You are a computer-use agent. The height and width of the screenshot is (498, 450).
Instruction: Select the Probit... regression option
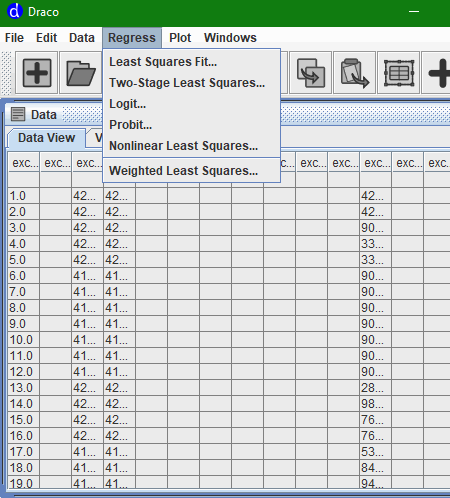pos(192,125)
